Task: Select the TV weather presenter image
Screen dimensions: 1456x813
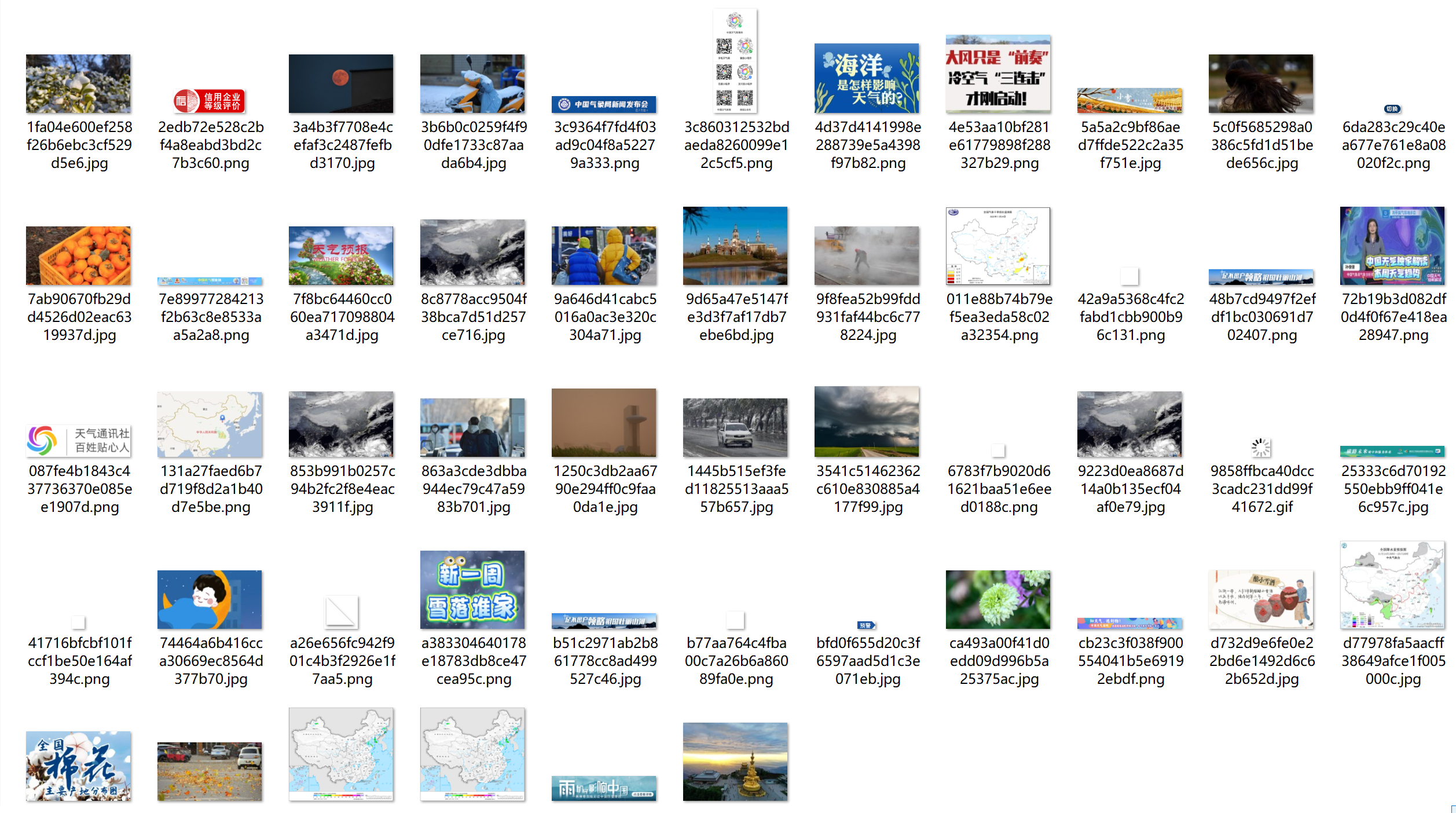Action: click(x=1392, y=246)
